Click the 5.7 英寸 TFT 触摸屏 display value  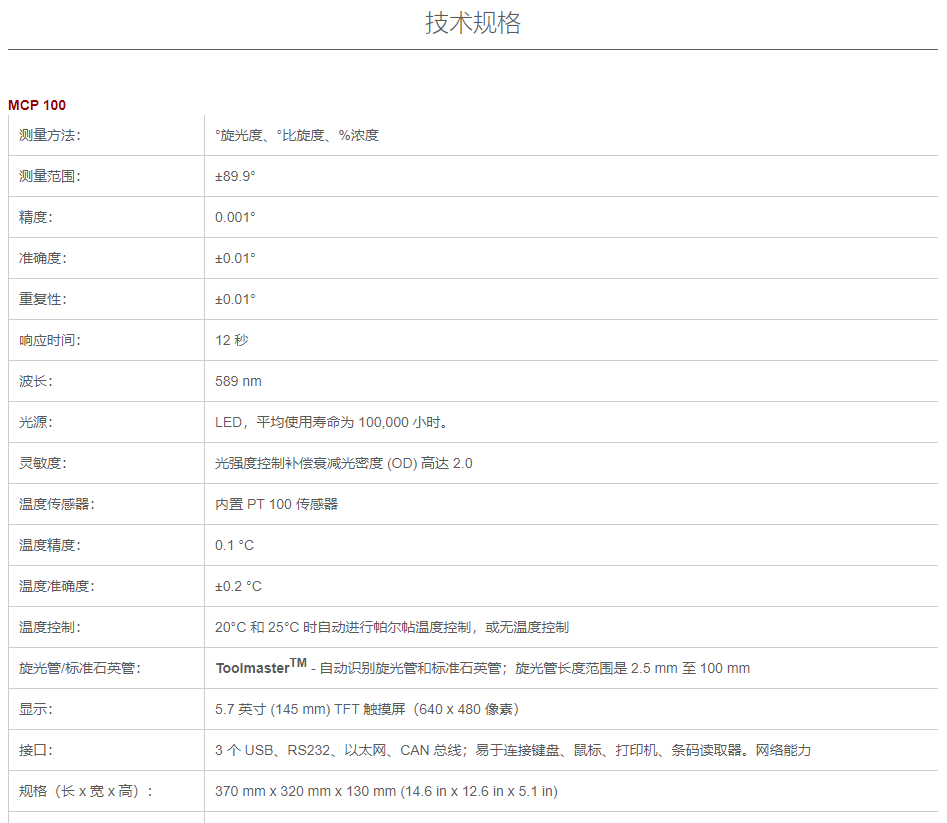point(366,709)
